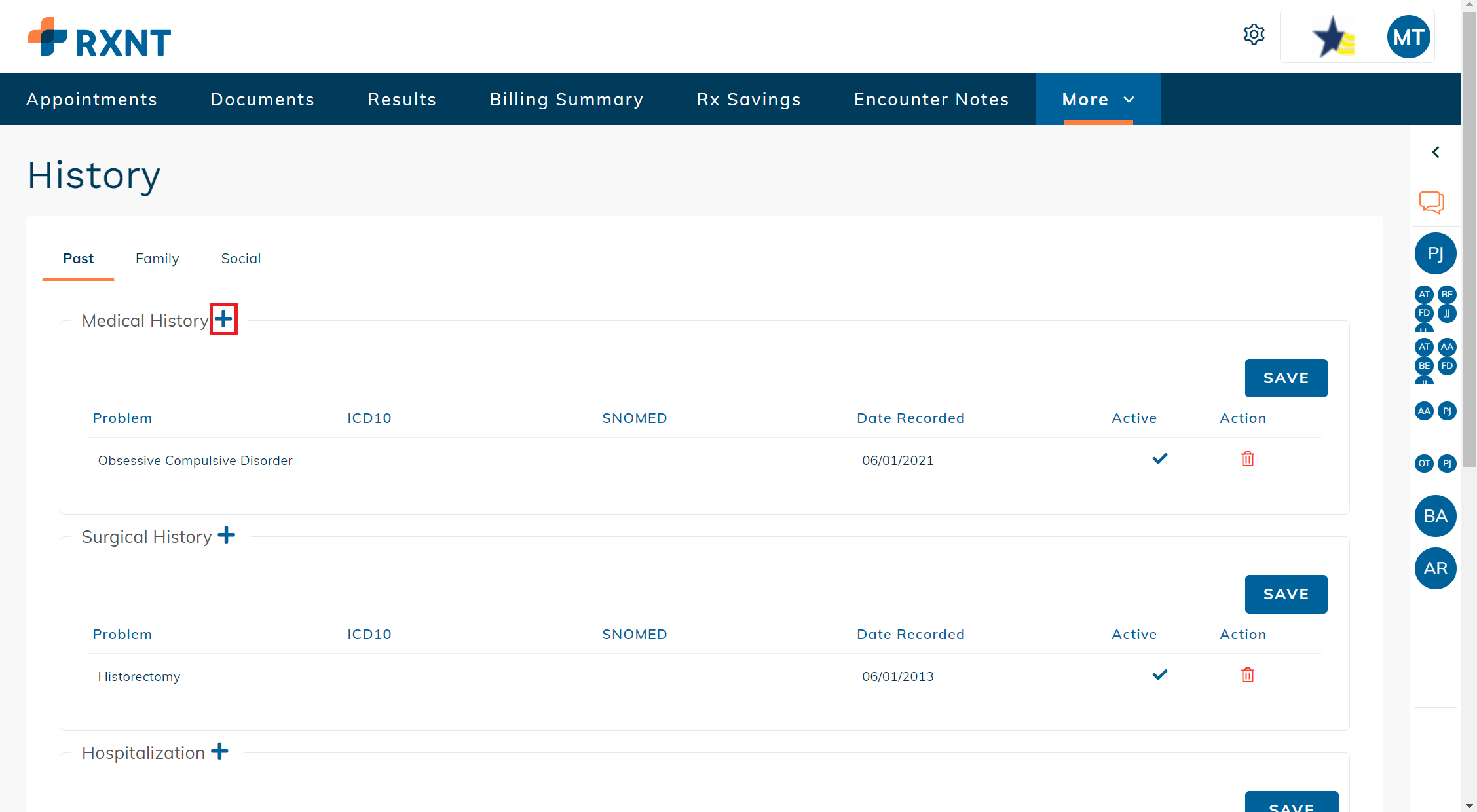Click the RXNT logo
The image size is (1477, 812).
tap(100, 37)
